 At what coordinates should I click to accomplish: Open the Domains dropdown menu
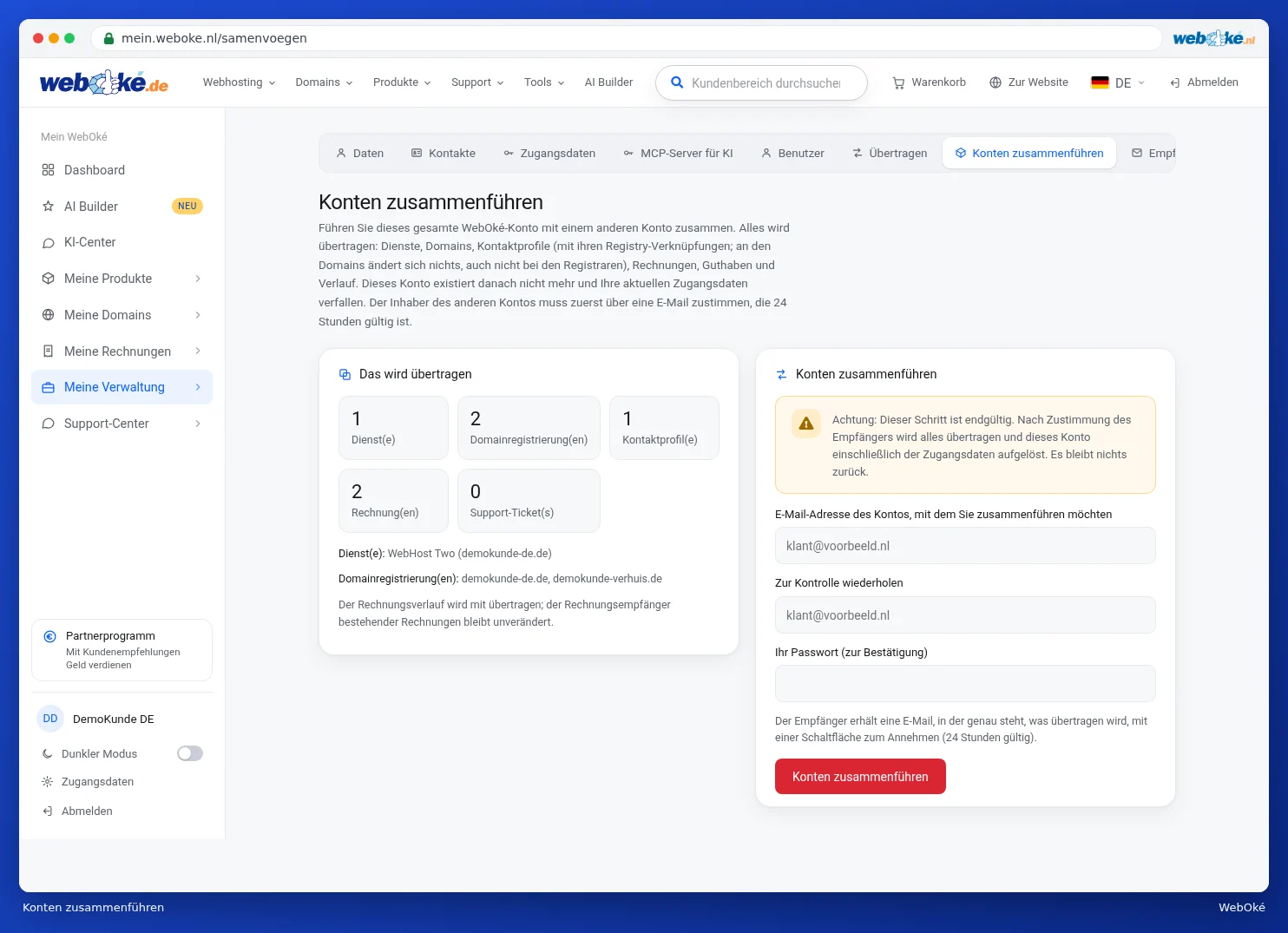pyautogui.click(x=324, y=82)
